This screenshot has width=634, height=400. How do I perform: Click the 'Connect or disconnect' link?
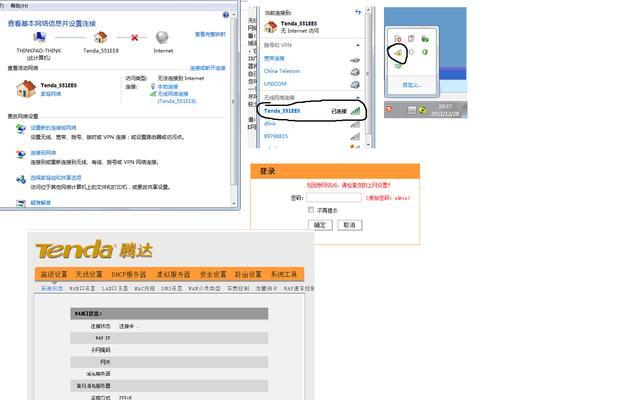[207, 68]
